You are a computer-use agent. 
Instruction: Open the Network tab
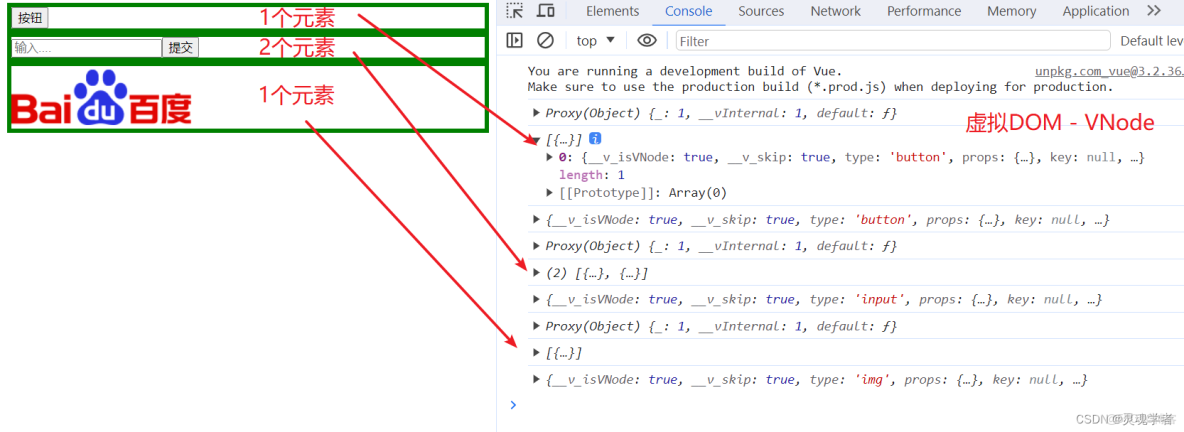[835, 11]
